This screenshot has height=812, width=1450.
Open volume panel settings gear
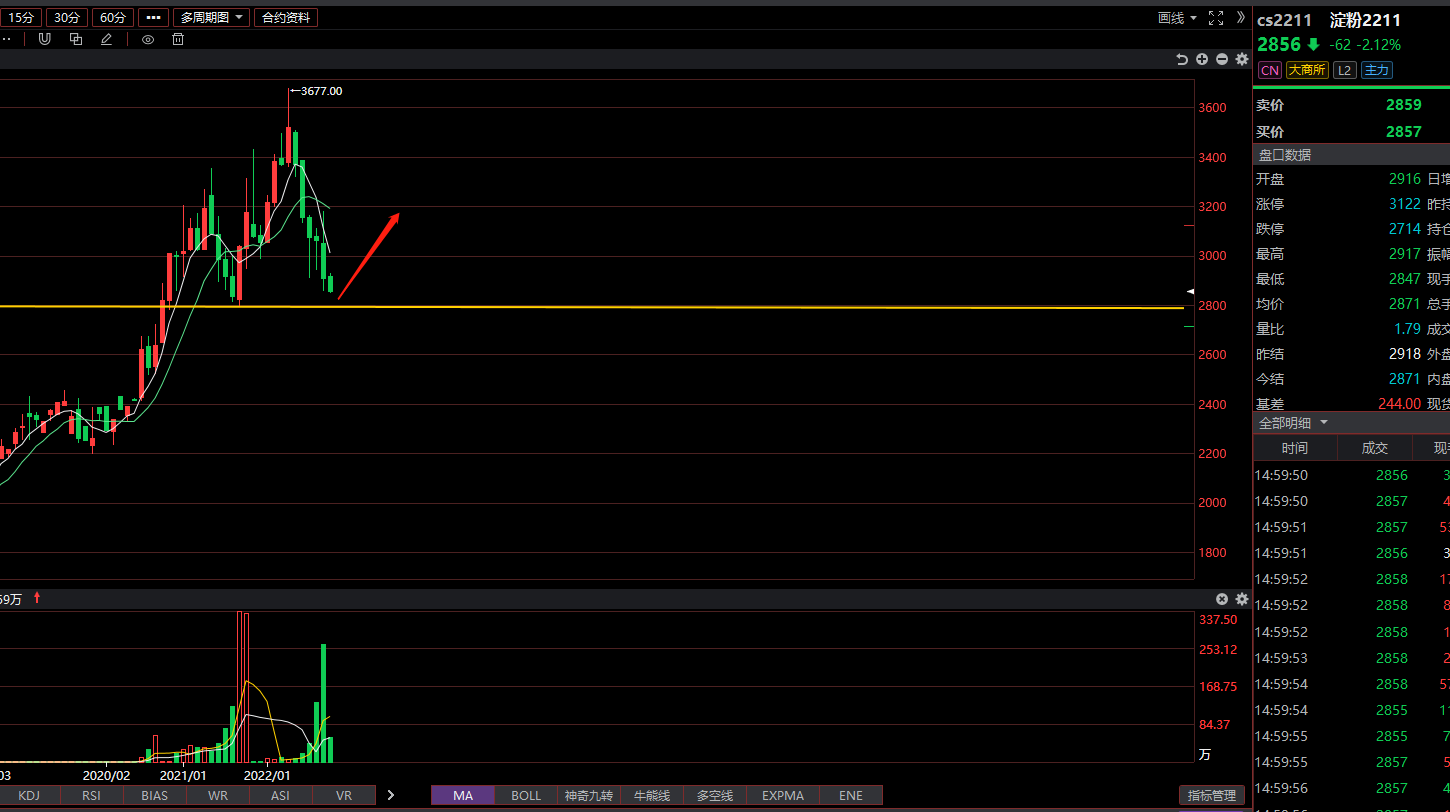1242,599
